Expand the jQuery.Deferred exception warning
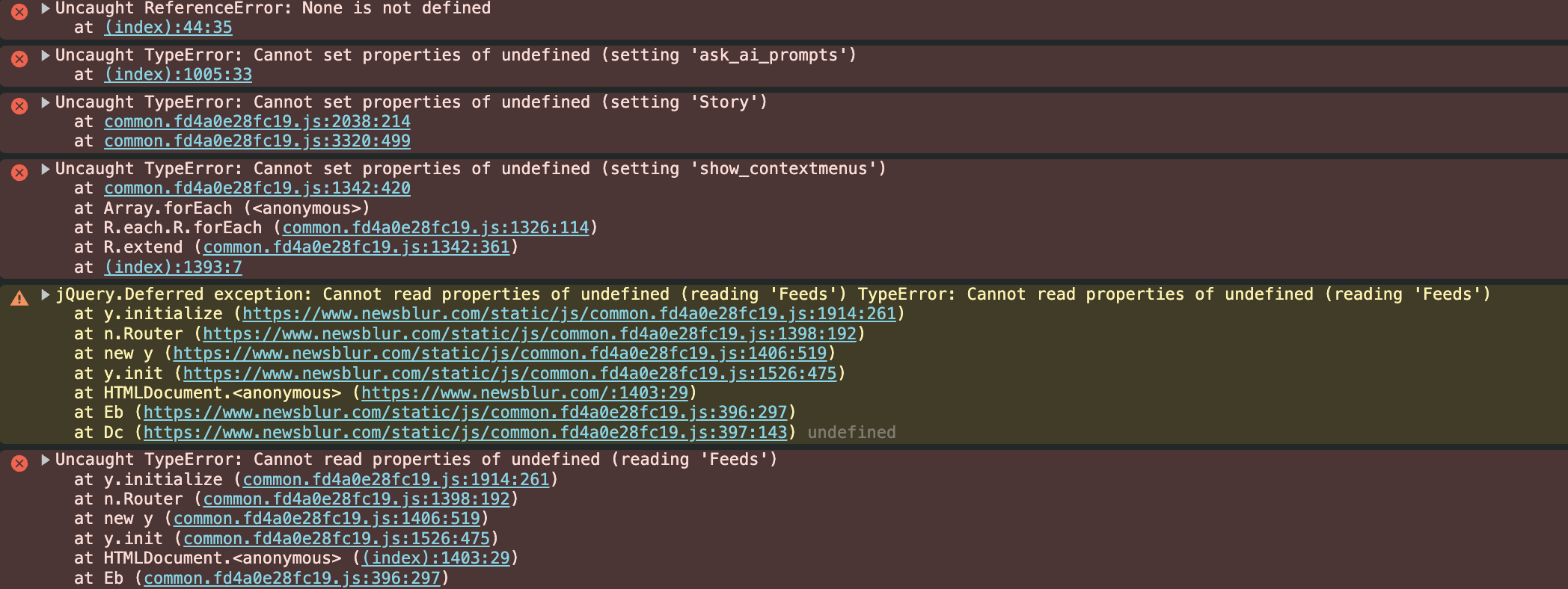This screenshot has width=1568, height=589. click(x=46, y=294)
